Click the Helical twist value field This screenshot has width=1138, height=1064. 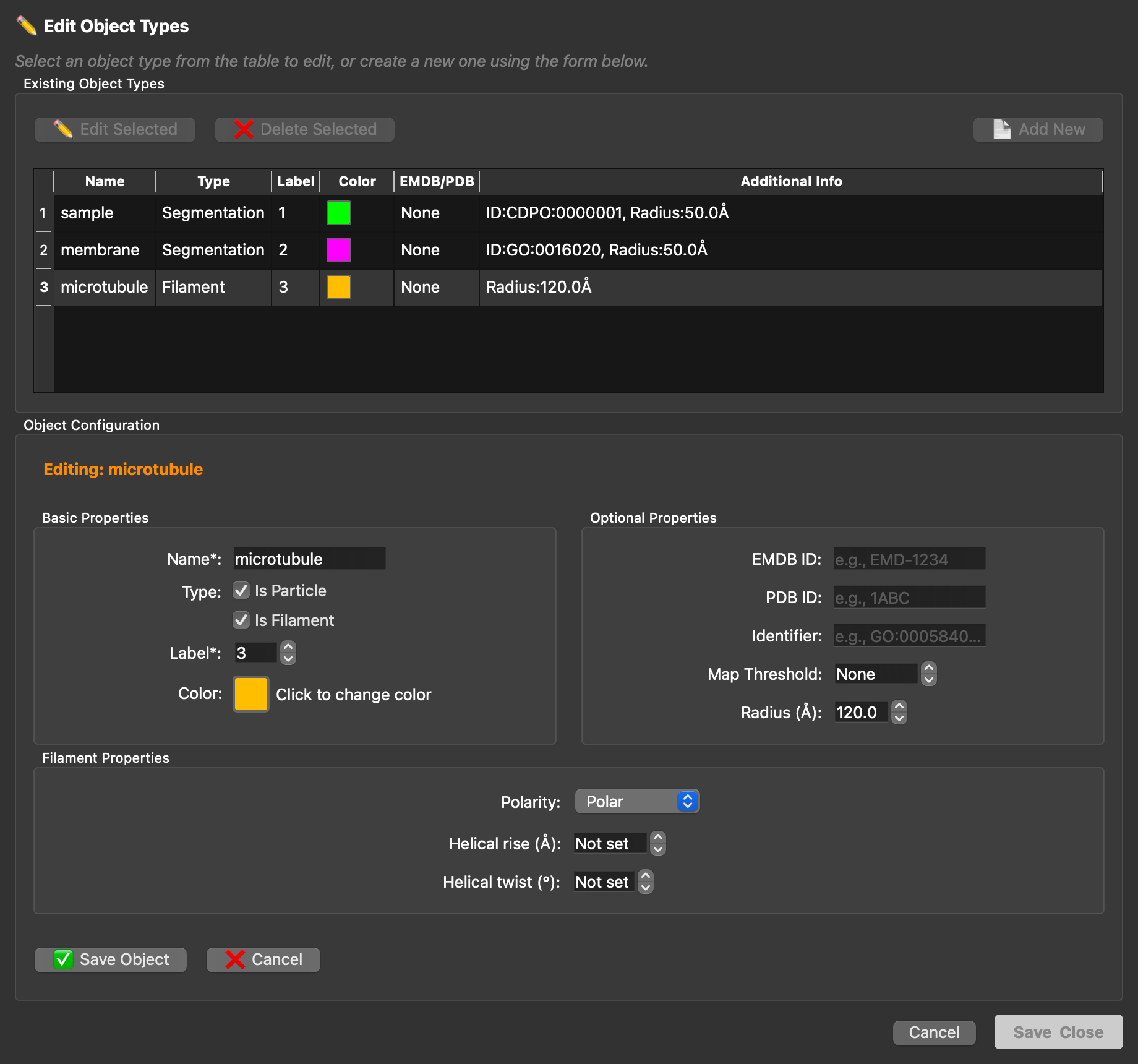click(605, 882)
